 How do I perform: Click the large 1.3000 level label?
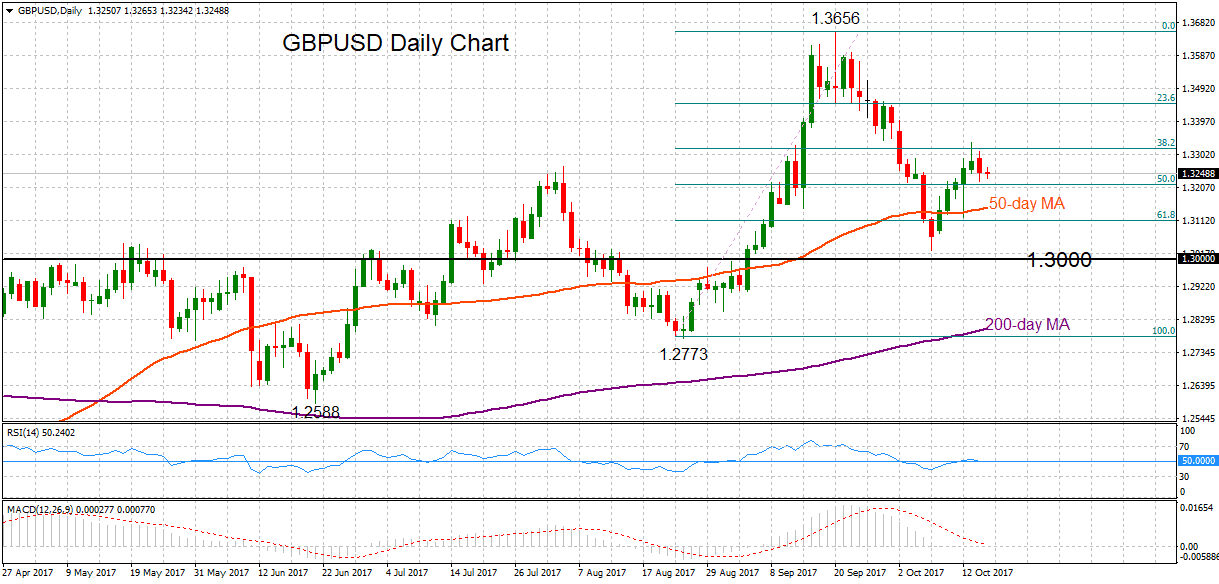1059,260
